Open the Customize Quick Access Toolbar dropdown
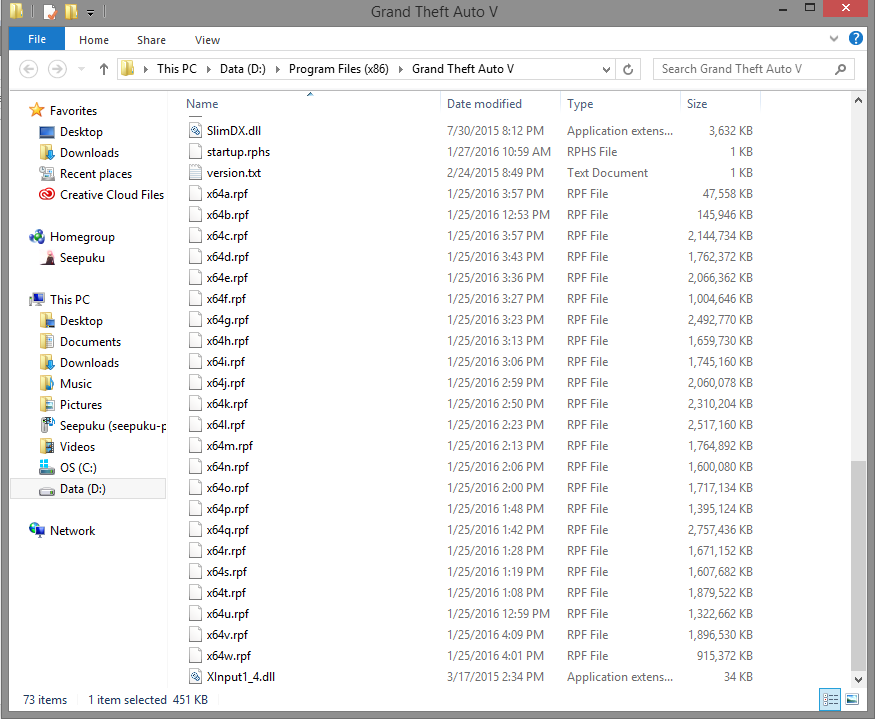This screenshot has height=721, width=875. [90, 12]
